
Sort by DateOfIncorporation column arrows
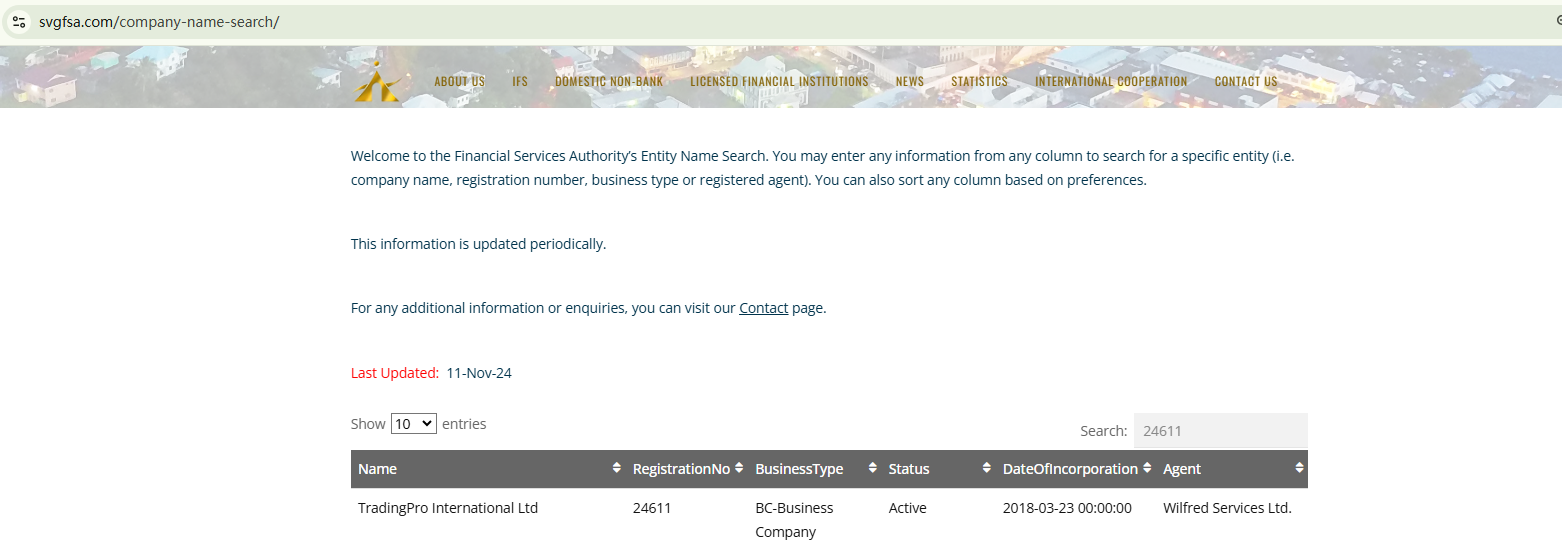pos(1148,469)
